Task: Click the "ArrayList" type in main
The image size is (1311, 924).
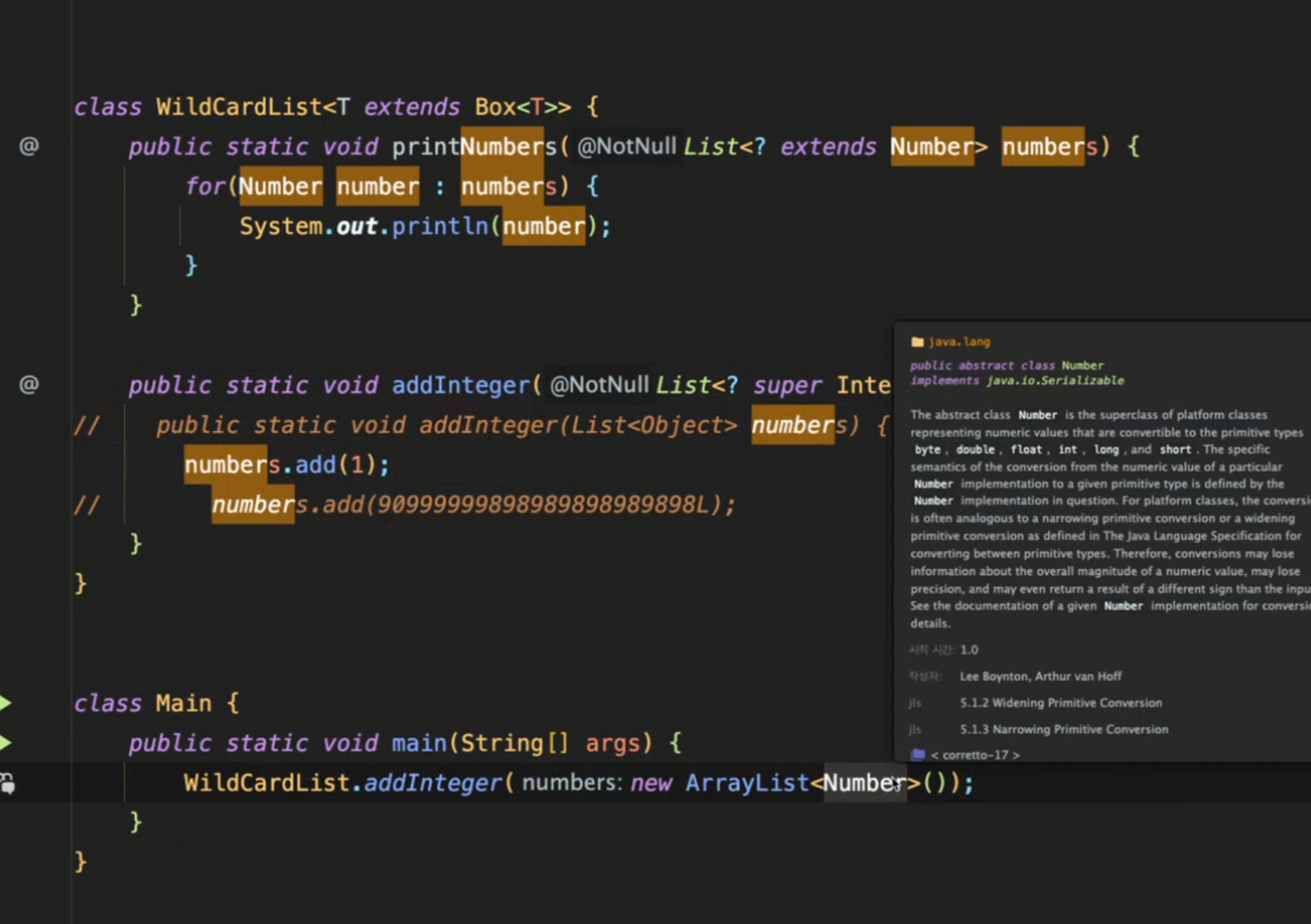Action: pos(747,783)
